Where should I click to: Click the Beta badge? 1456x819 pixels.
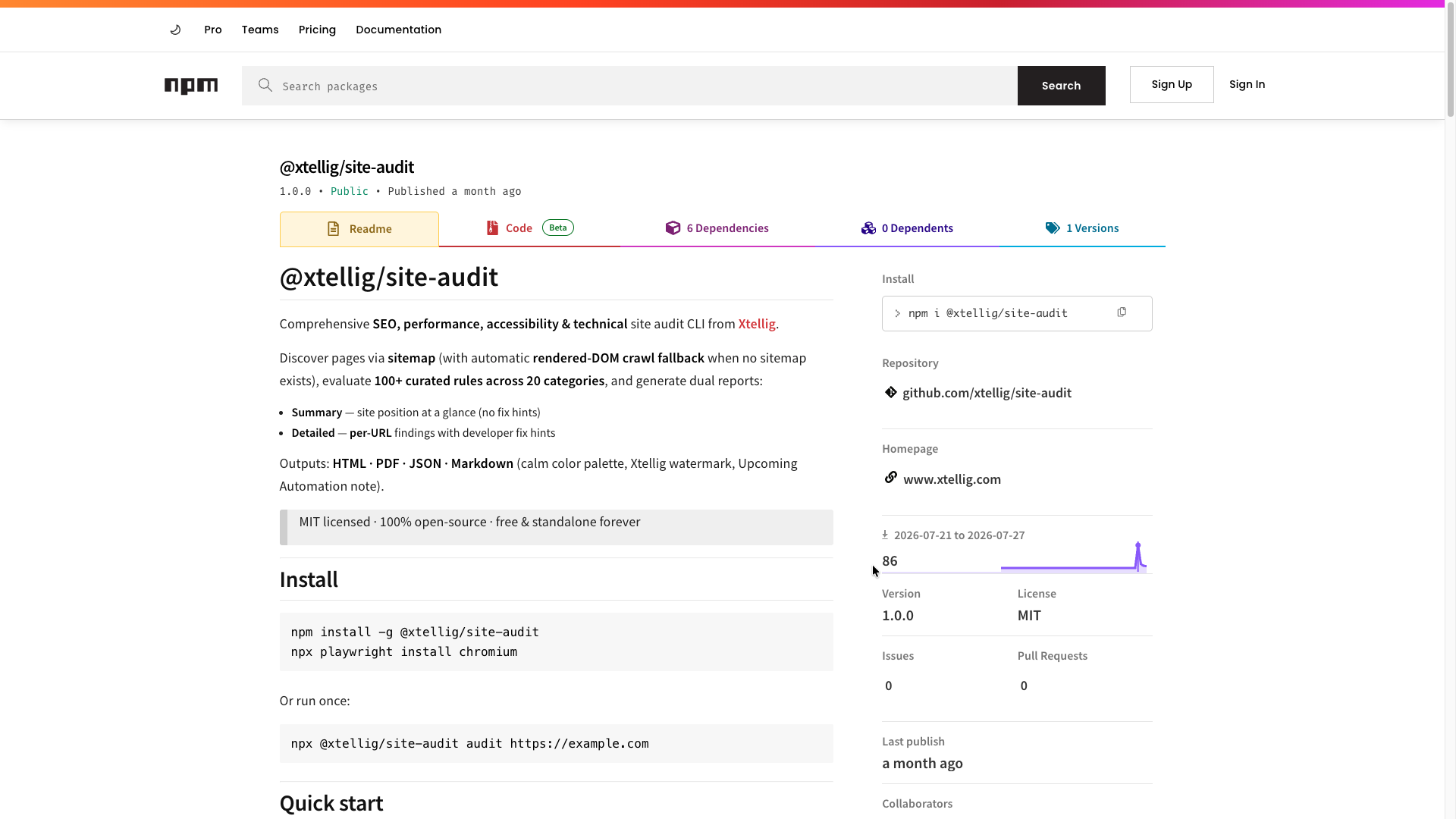click(558, 227)
